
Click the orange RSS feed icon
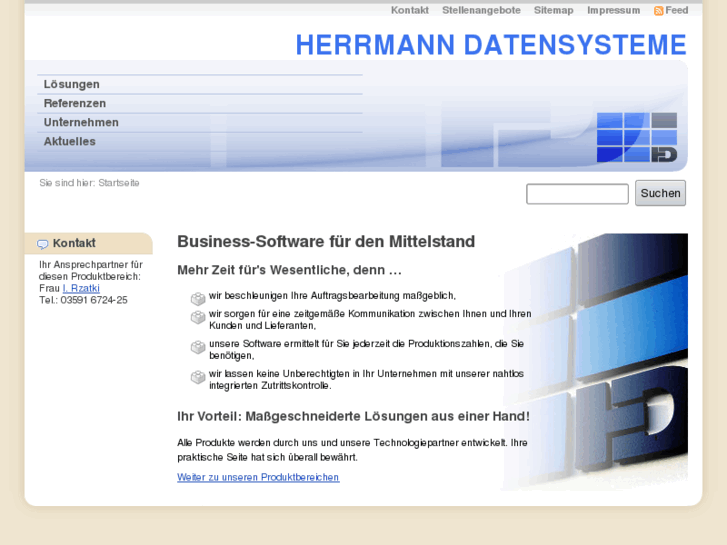click(658, 11)
